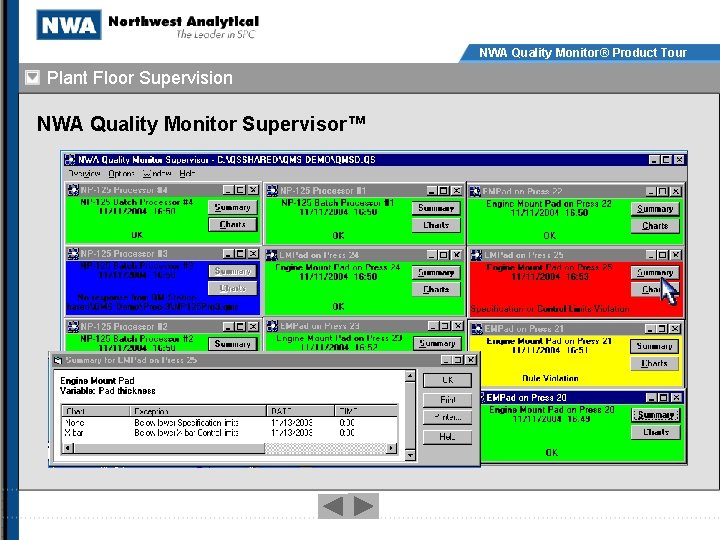The width and height of the screenshot is (720, 540).
Task: Click the NP-125 Processor #3 window icon
Action: pyautogui.click(x=73, y=253)
